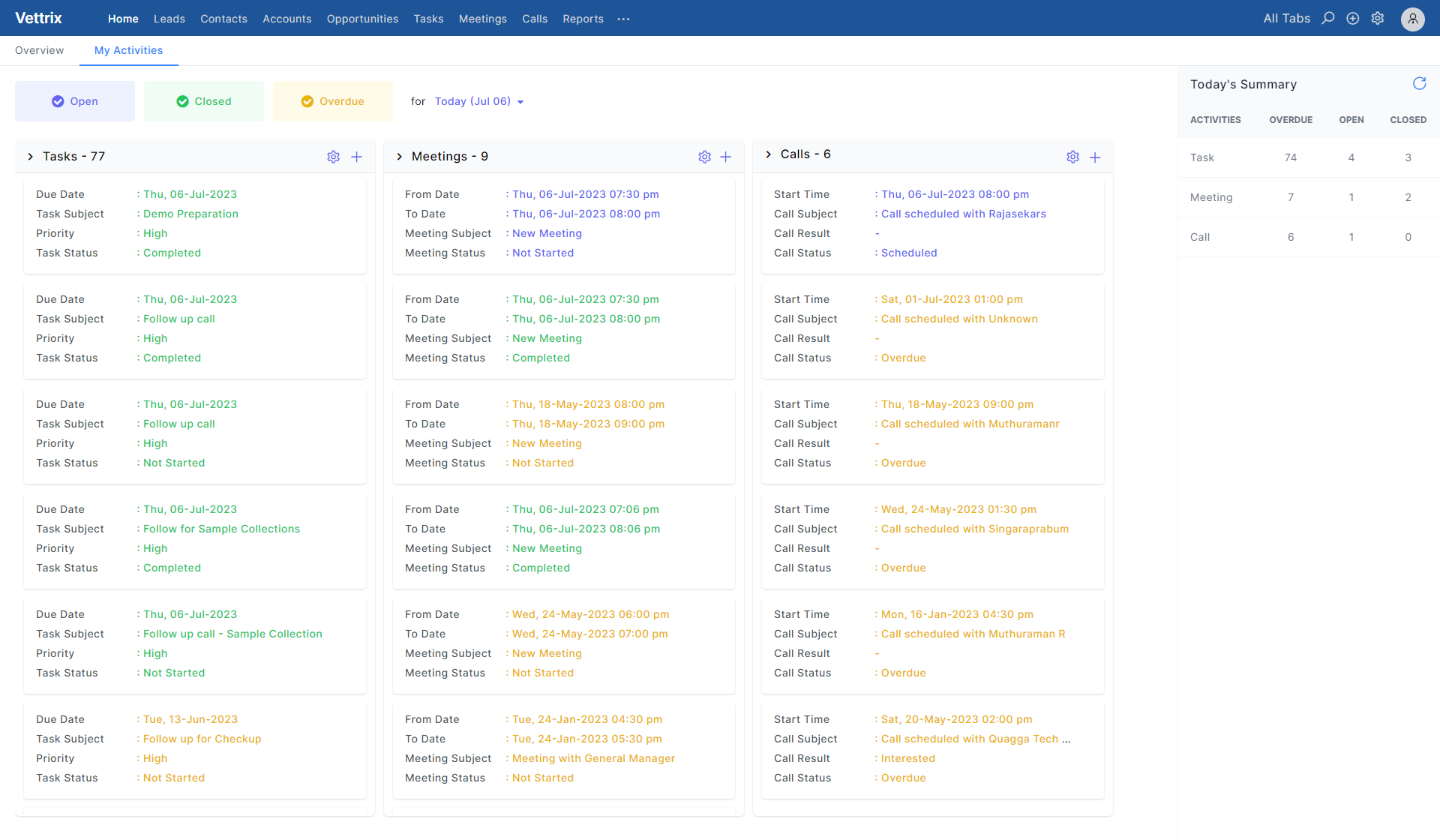Viewport: 1440px width, 840px height.
Task: Select the My Activities tab
Action: [128, 50]
